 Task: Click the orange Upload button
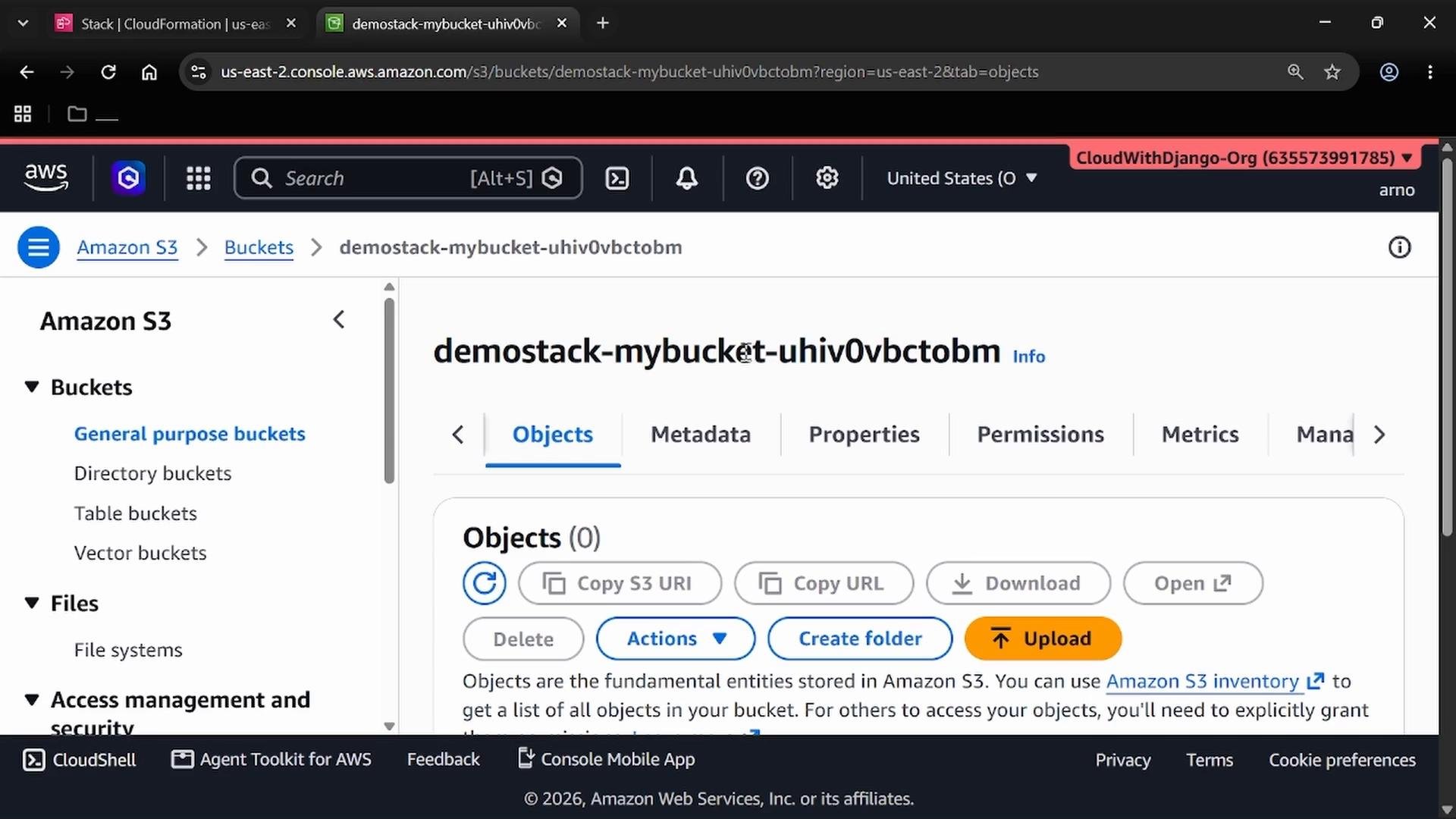(x=1043, y=639)
